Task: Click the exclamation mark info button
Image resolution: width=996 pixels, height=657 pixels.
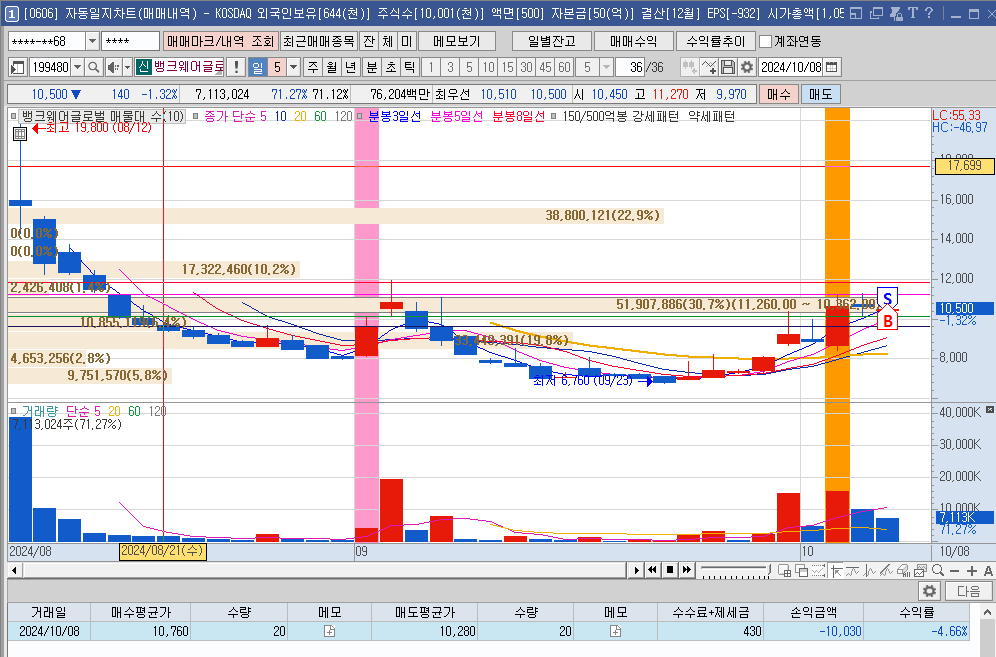Action: click(236, 67)
